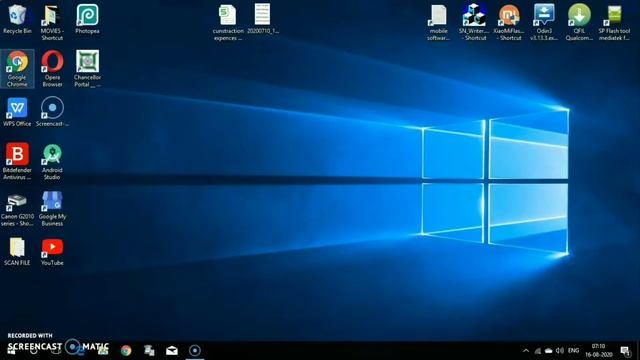Launch the QFIL Qualcomm tool icon
The height and width of the screenshot is (360, 640).
579,22
